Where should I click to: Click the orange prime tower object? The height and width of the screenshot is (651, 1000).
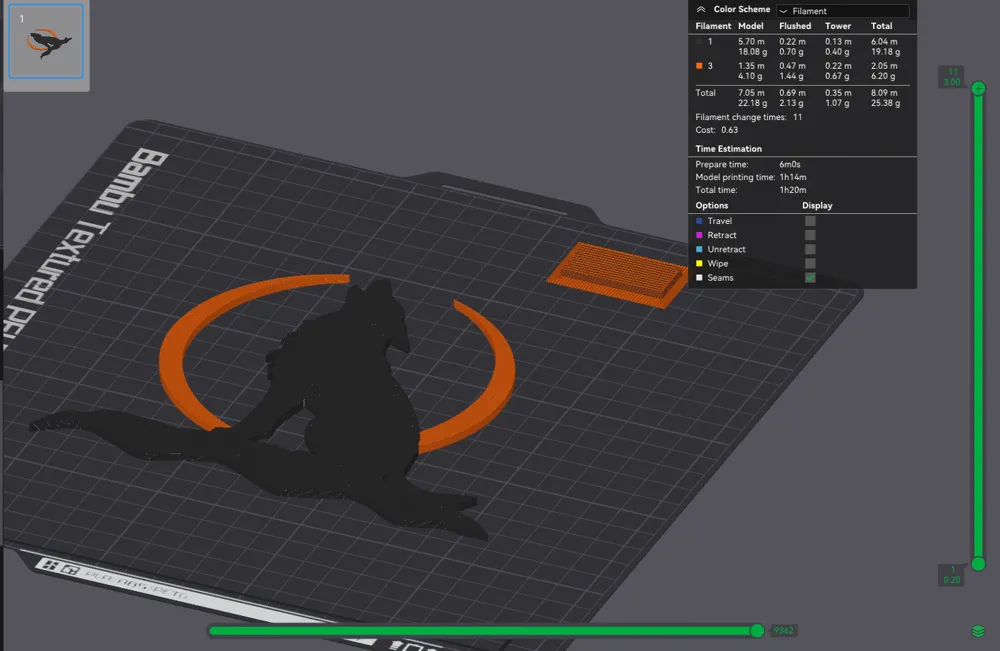(617, 274)
